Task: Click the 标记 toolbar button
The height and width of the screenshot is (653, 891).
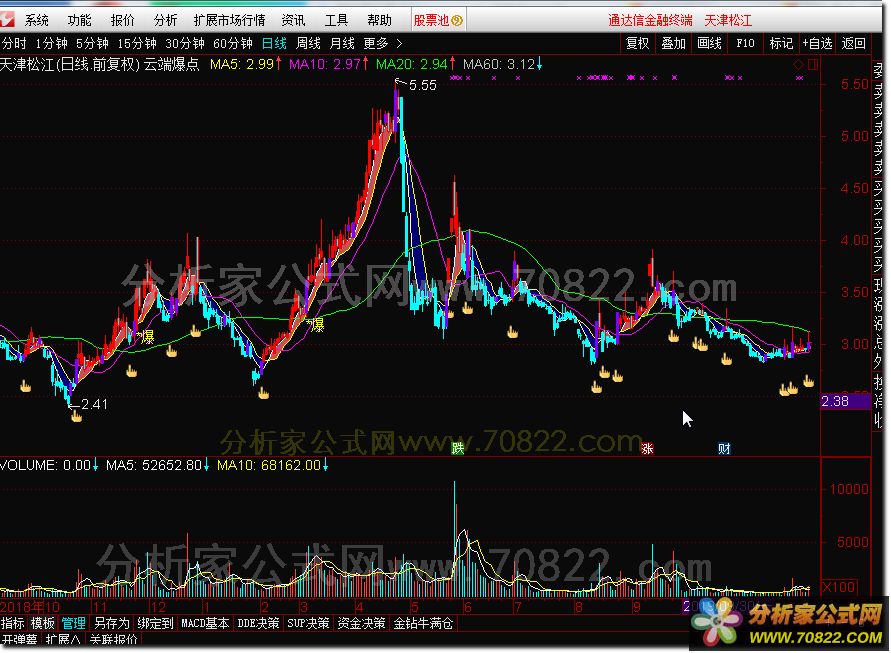Action: (781, 44)
